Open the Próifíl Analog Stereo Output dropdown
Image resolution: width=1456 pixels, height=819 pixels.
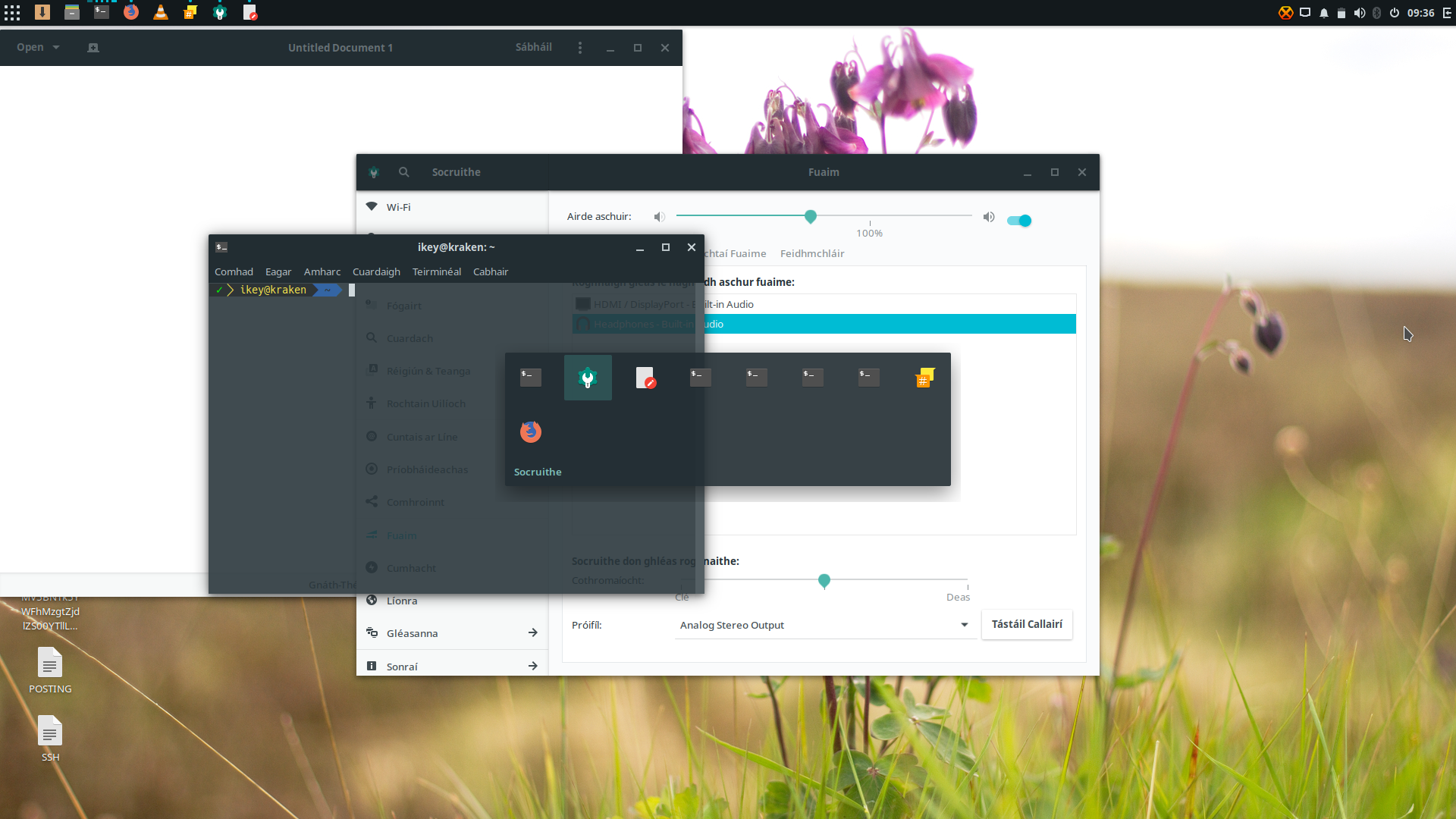[824, 625]
